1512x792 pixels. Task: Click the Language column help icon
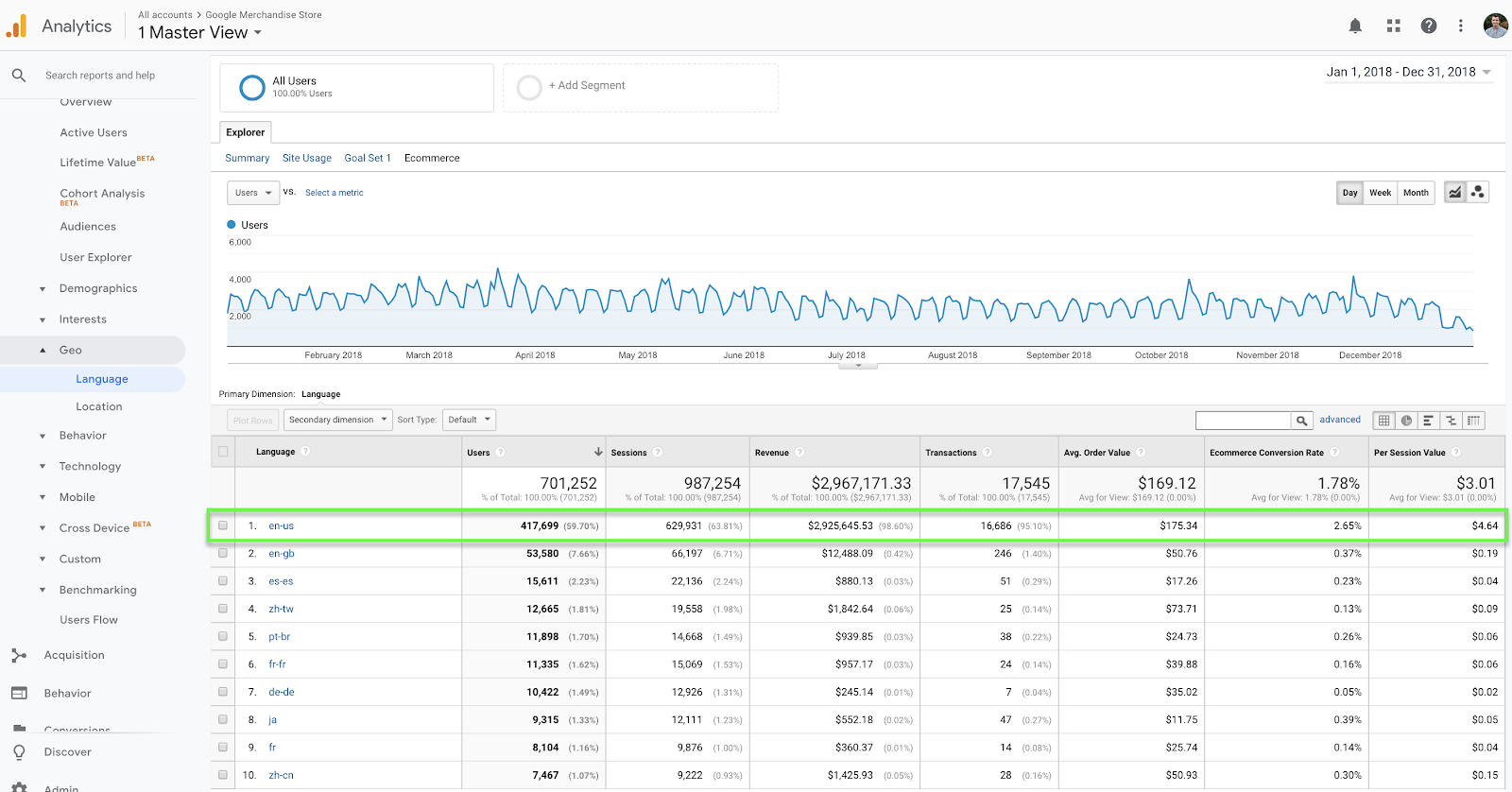coord(305,452)
